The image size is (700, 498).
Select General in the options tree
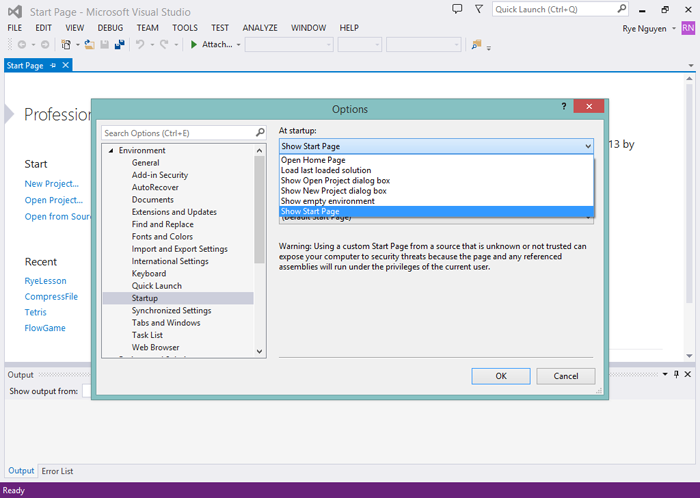tap(146, 163)
